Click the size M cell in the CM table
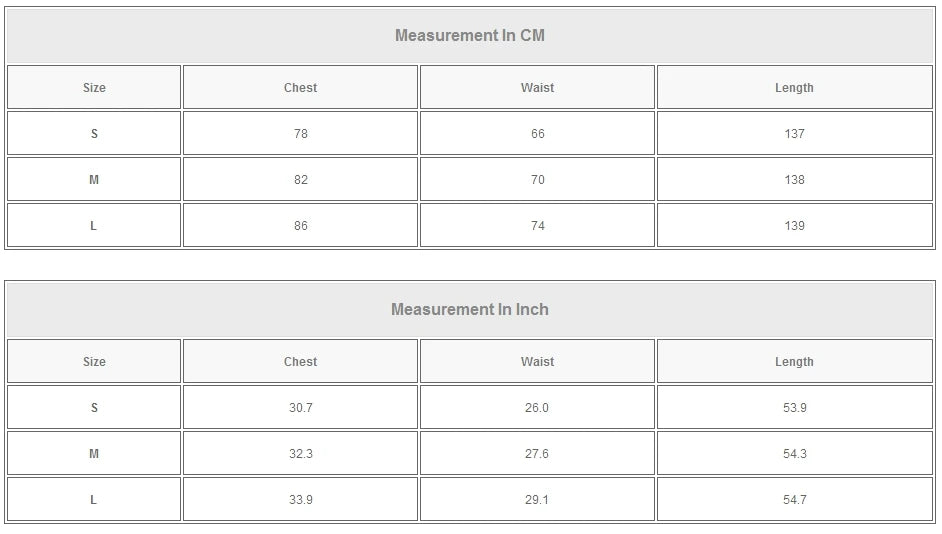This screenshot has height=534, width=942. [94, 180]
